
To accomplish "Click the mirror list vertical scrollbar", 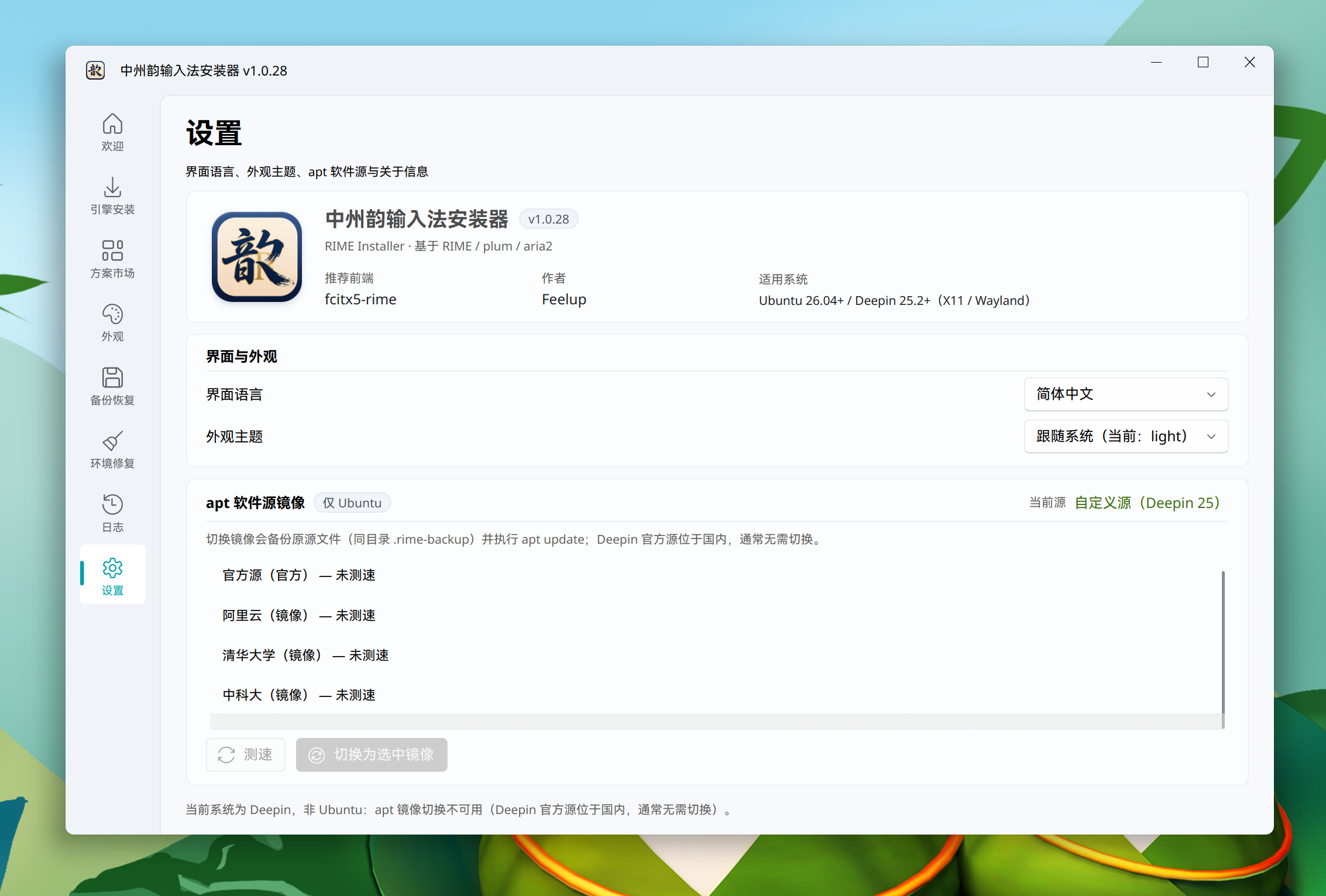I will click(1223, 648).
